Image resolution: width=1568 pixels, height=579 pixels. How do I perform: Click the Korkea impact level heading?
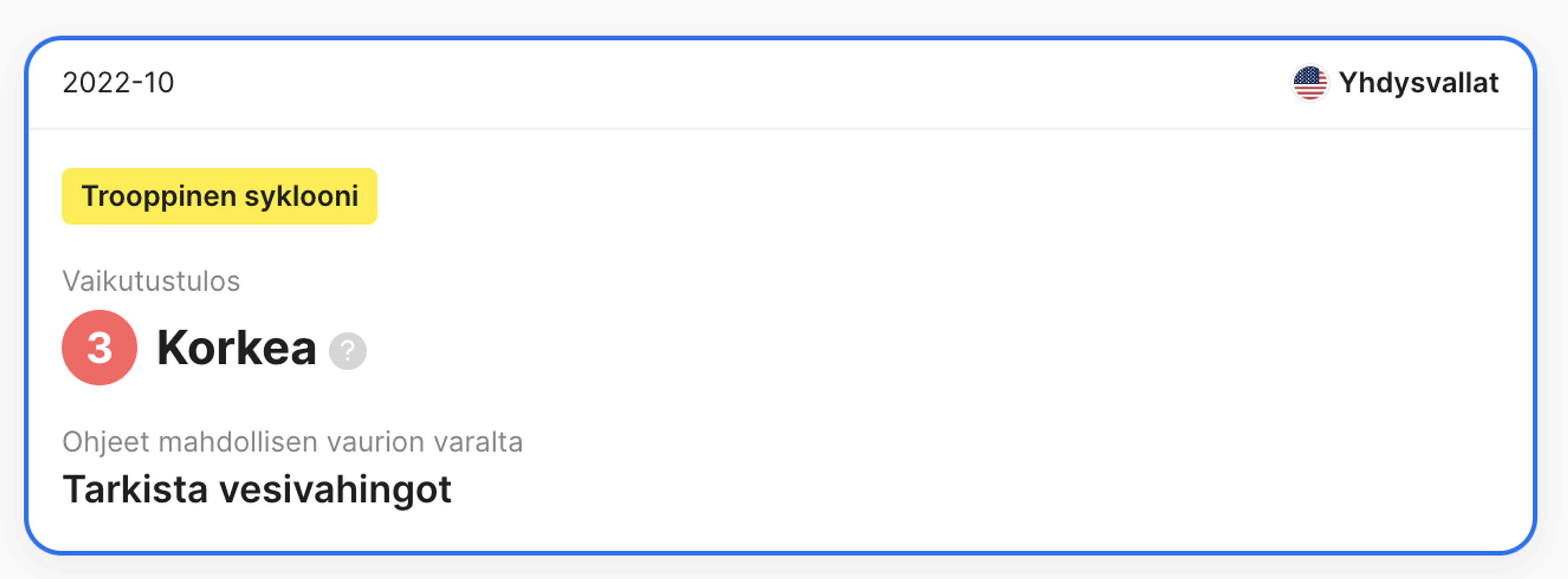pyautogui.click(x=236, y=348)
